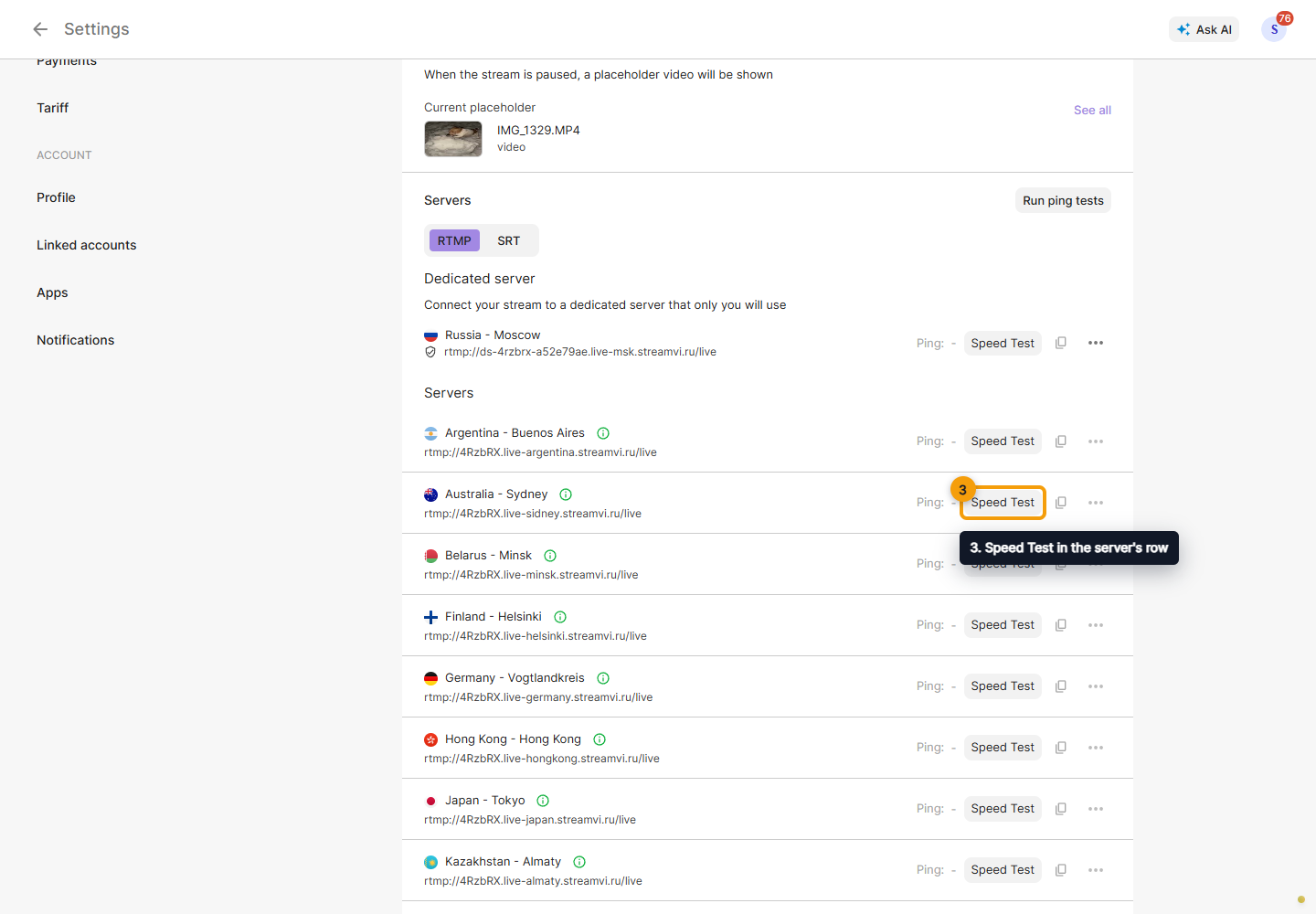The height and width of the screenshot is (914, 1316).
Task: Run Speed Test for Kazakhstan - Almaty
Action: 1003,870
